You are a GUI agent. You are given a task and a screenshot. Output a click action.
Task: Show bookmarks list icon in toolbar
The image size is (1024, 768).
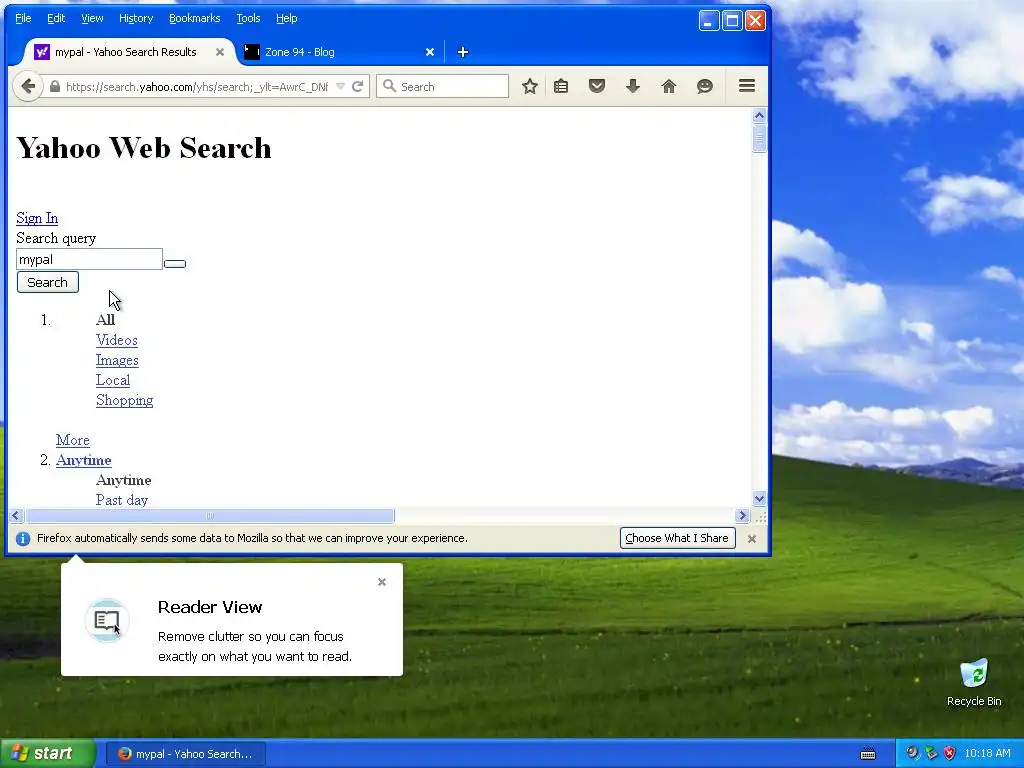(561, 86)
